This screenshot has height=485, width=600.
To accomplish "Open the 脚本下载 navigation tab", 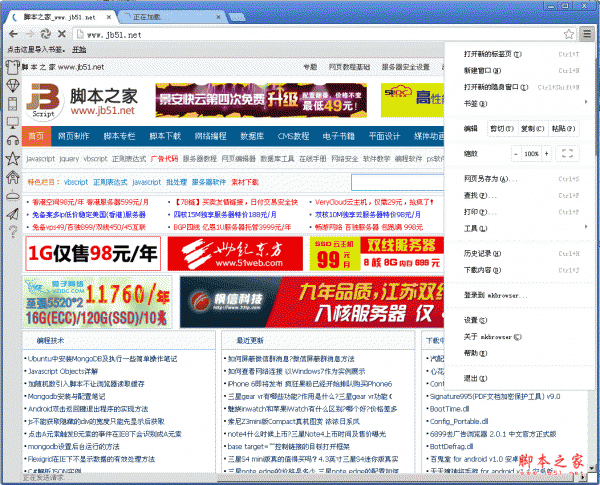I will click(x=165, y=136).
